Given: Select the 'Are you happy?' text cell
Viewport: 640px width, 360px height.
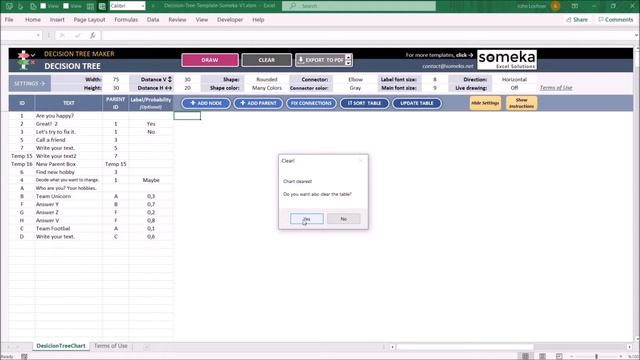Looking at the screenshot, I should pyautogui.click(x=69, y=116).
